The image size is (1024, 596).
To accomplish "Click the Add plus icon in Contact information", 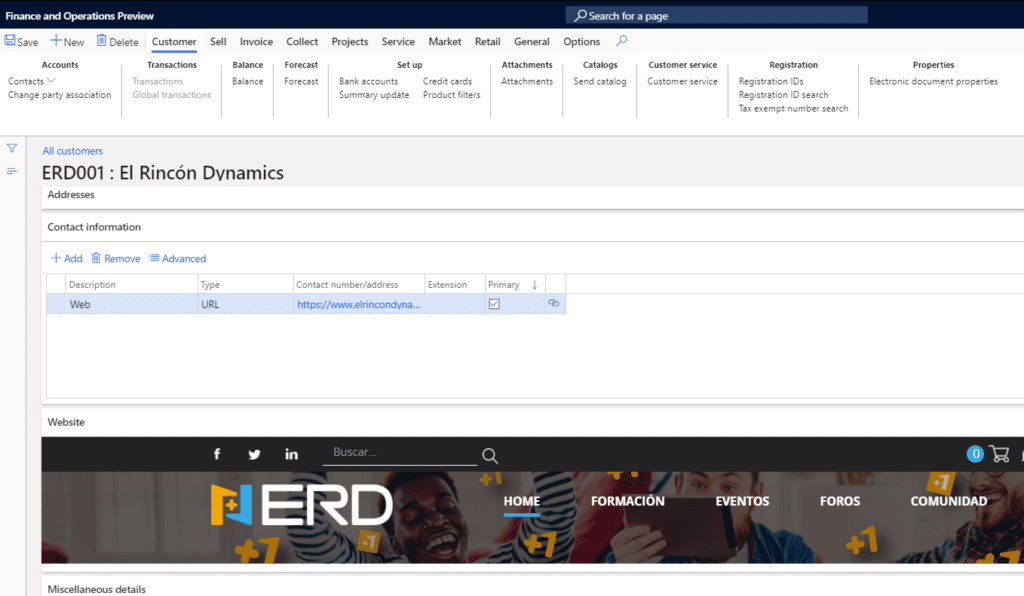I will point(56,258).
